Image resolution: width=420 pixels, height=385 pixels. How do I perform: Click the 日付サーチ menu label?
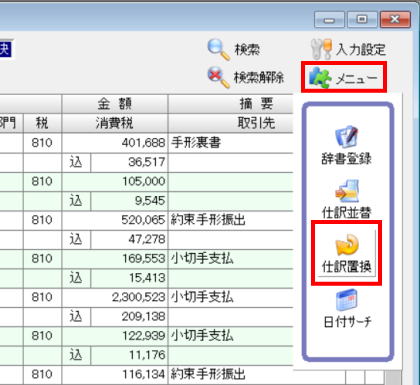347,322
